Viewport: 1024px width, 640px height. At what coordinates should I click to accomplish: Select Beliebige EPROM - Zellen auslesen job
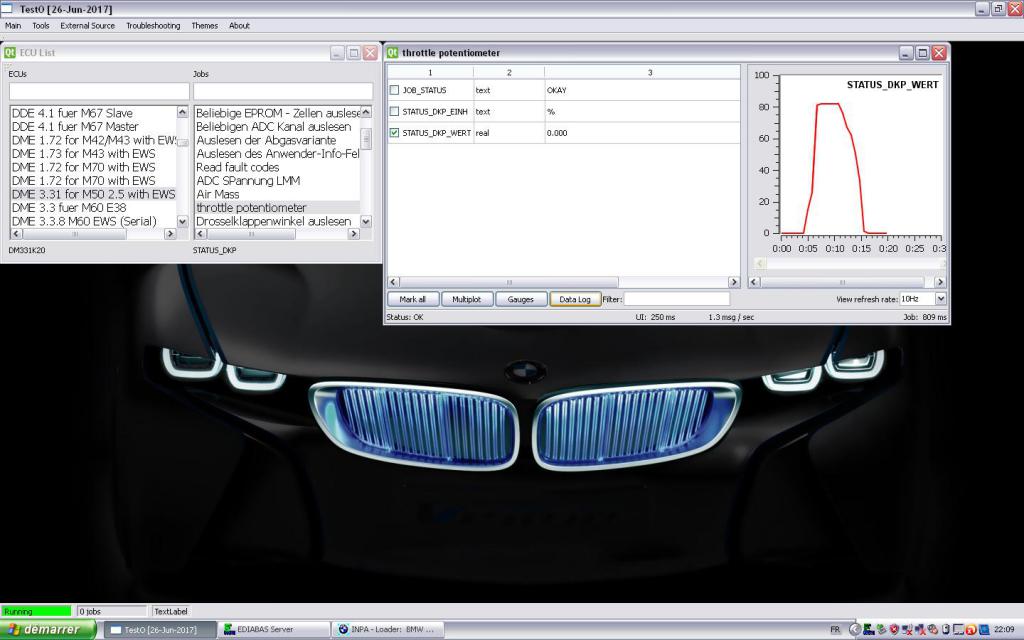pyautogui.click(x=278, y=113)
